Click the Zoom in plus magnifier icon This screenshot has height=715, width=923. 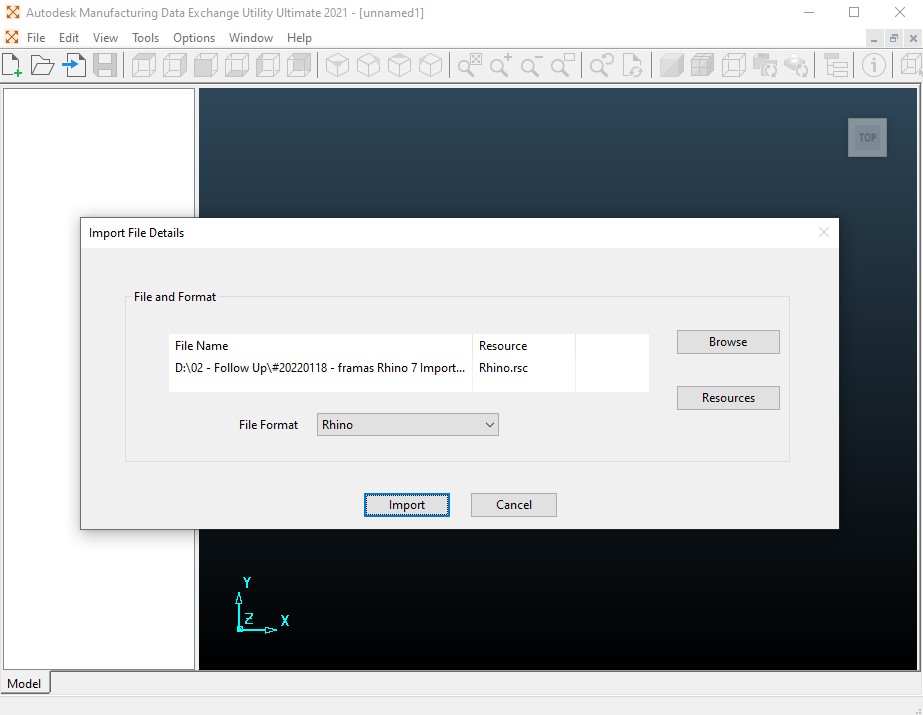click(x=500, y=65)
